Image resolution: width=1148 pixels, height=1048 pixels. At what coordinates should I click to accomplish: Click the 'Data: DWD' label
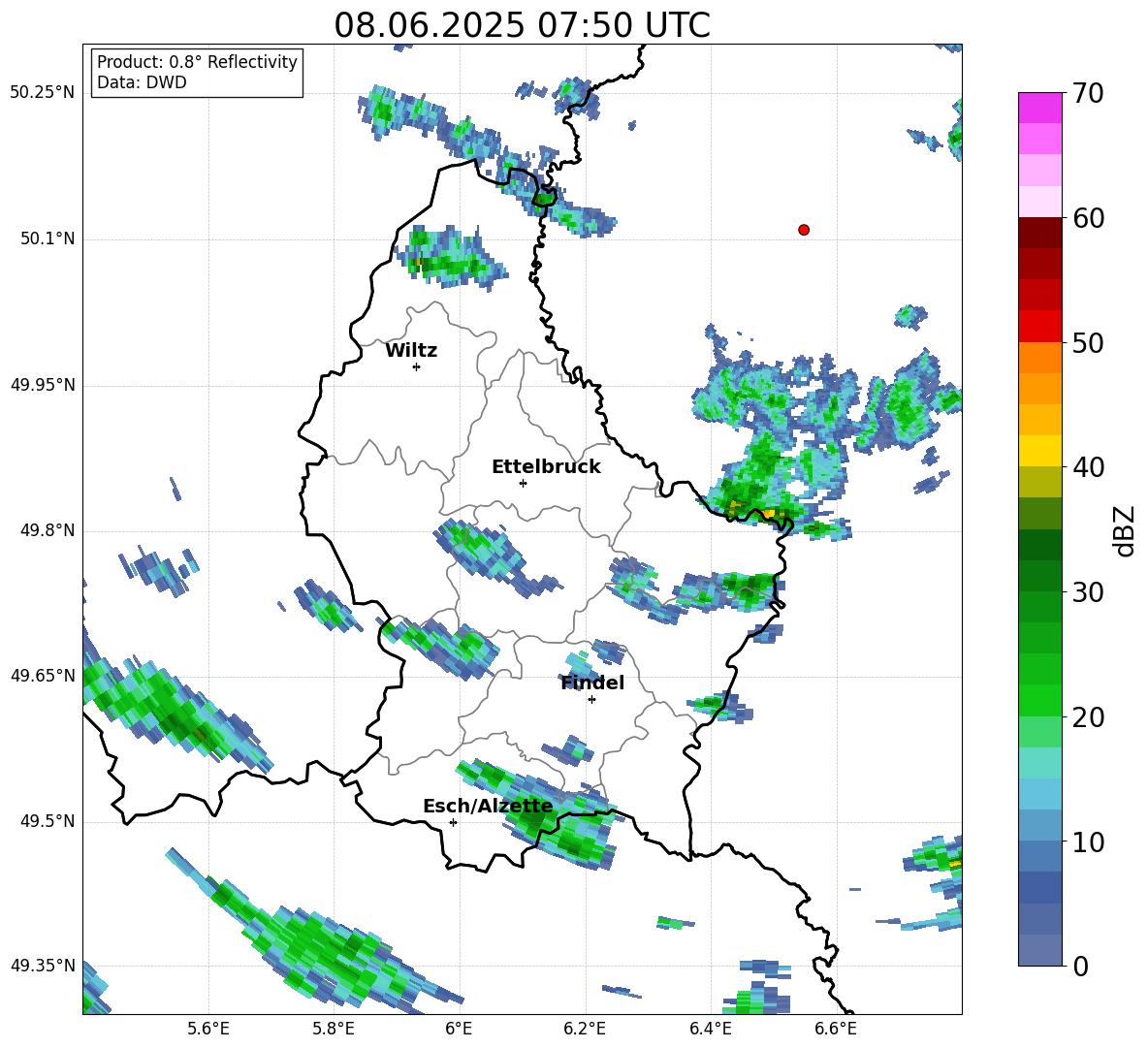point(142,82)
